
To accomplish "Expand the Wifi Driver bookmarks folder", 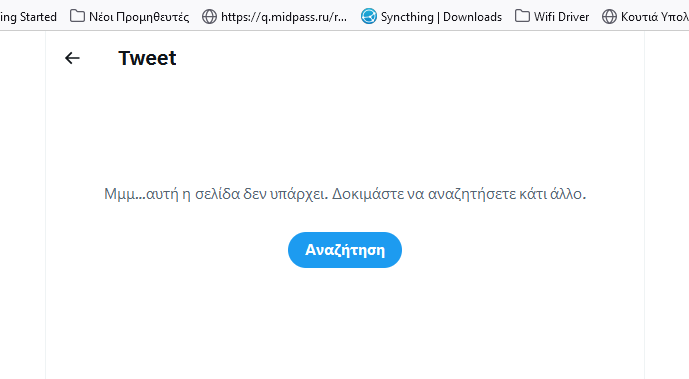I will (x=552, y=17).
